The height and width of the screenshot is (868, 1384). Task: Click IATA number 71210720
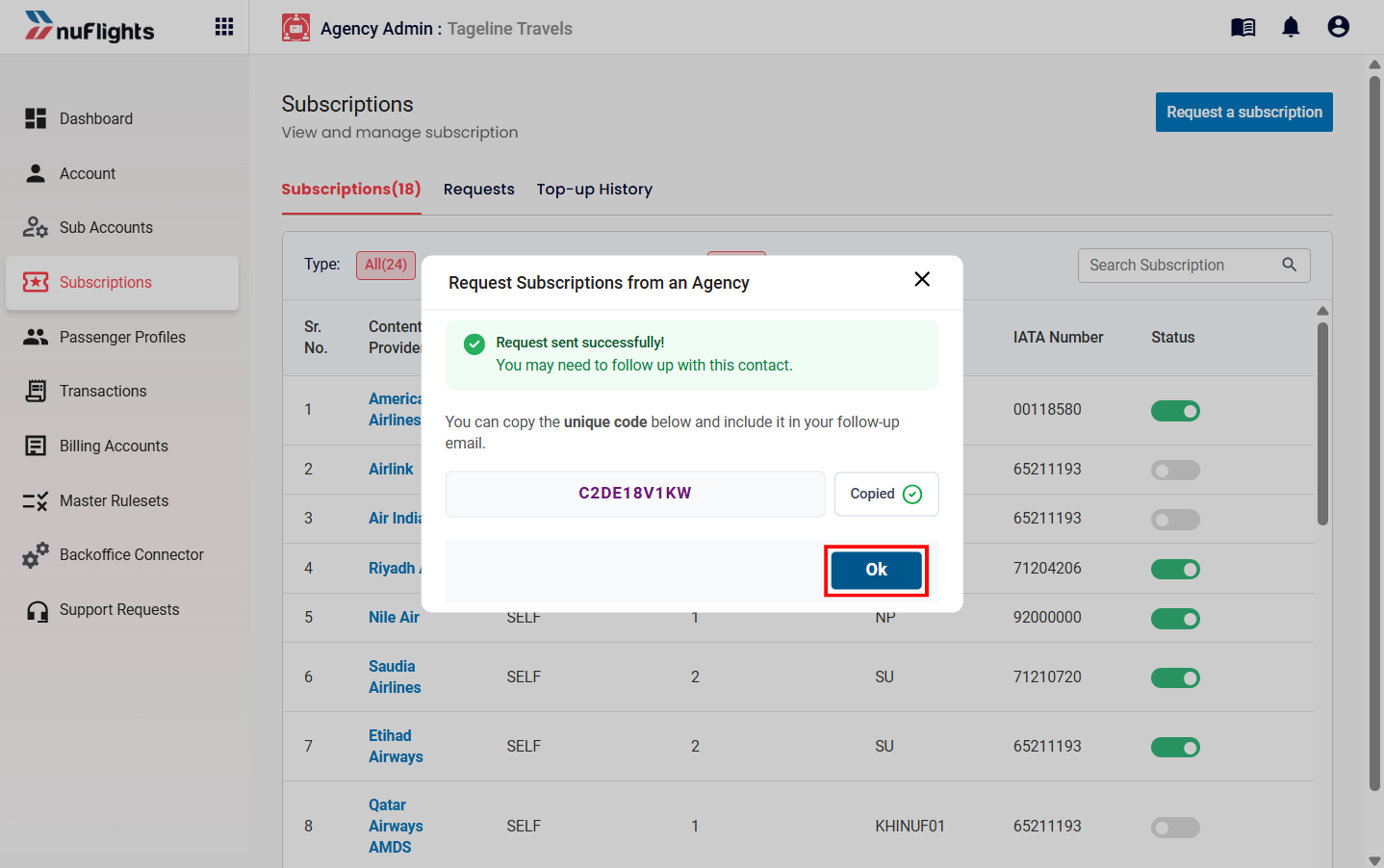point(1047,677)
